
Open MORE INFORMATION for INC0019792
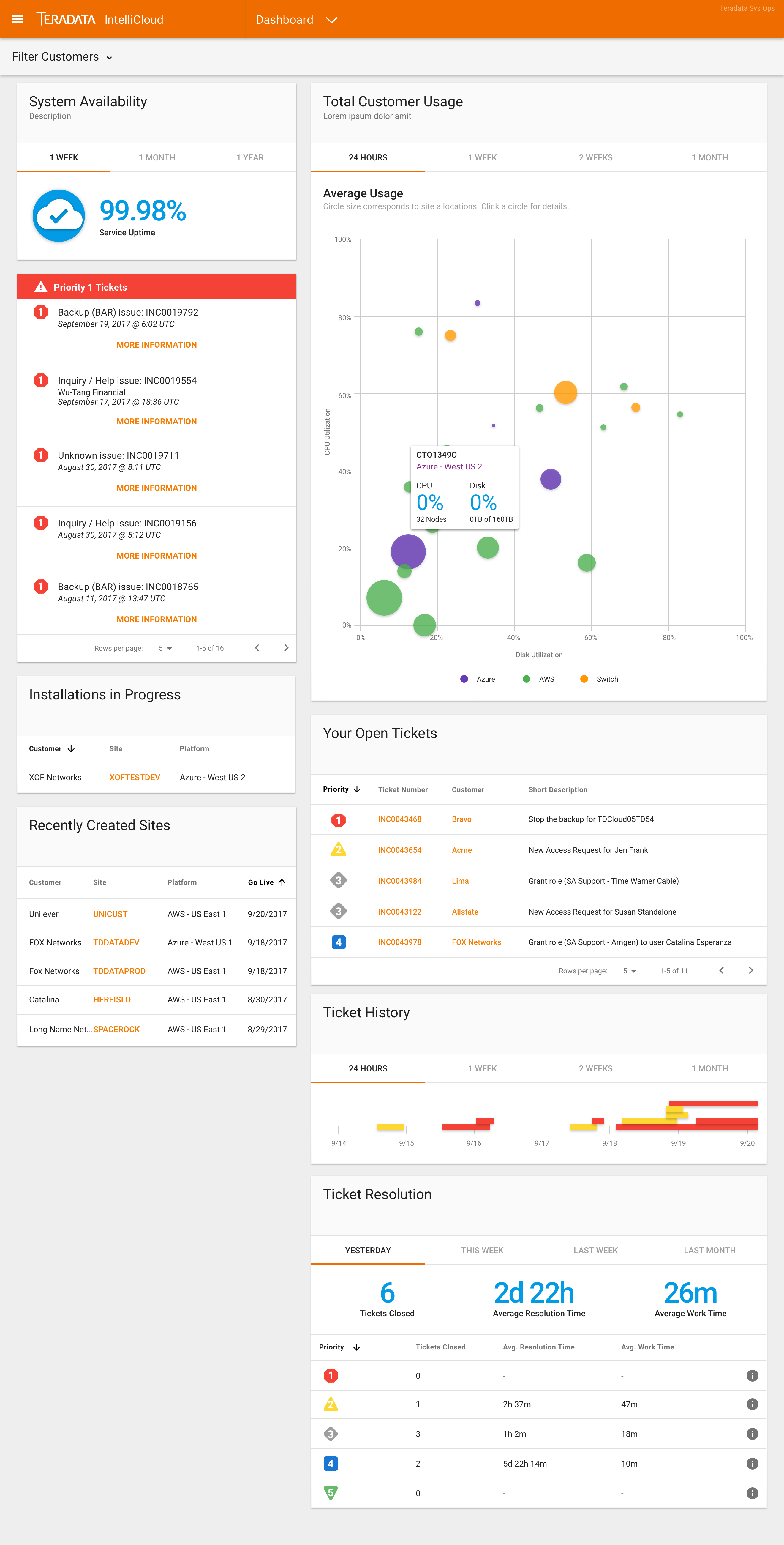pyautogui.click(x=157, y=345)
